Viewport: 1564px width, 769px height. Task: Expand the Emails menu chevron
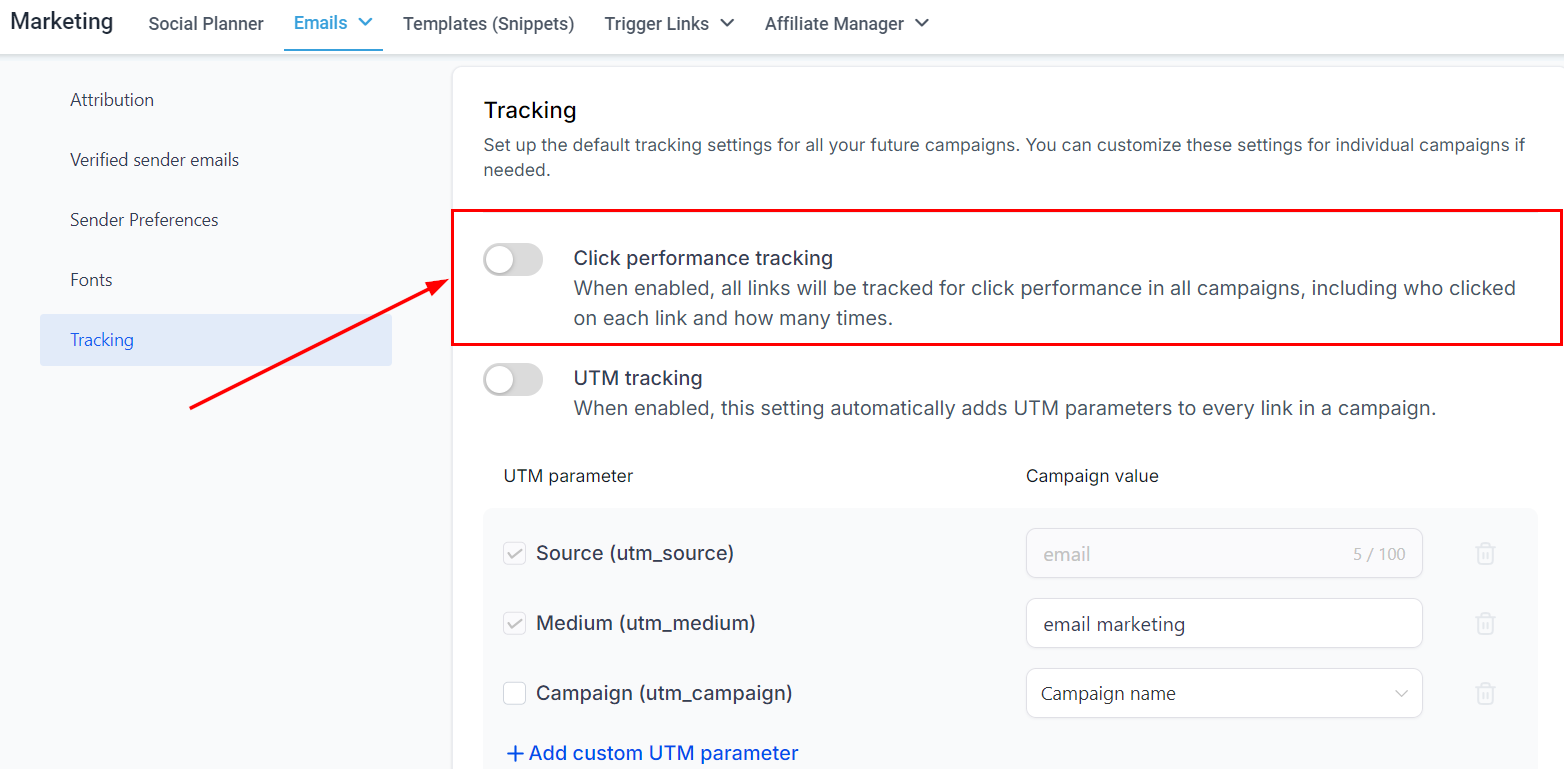pos(365,22)
